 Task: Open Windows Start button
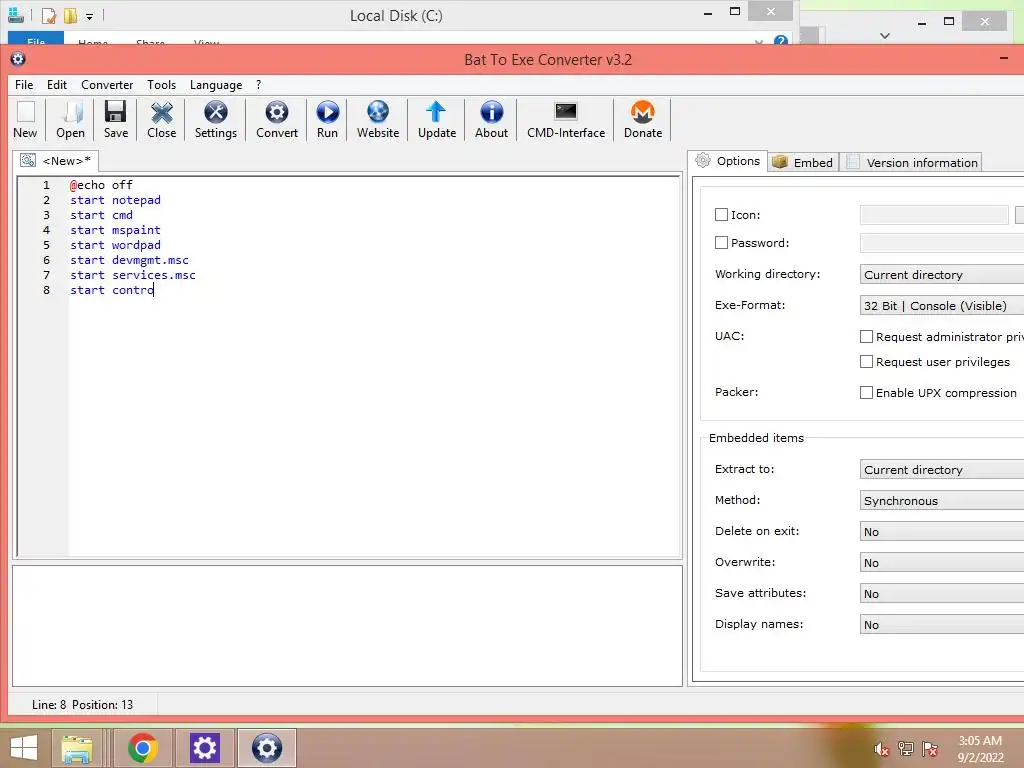click(x=24, y=748)
